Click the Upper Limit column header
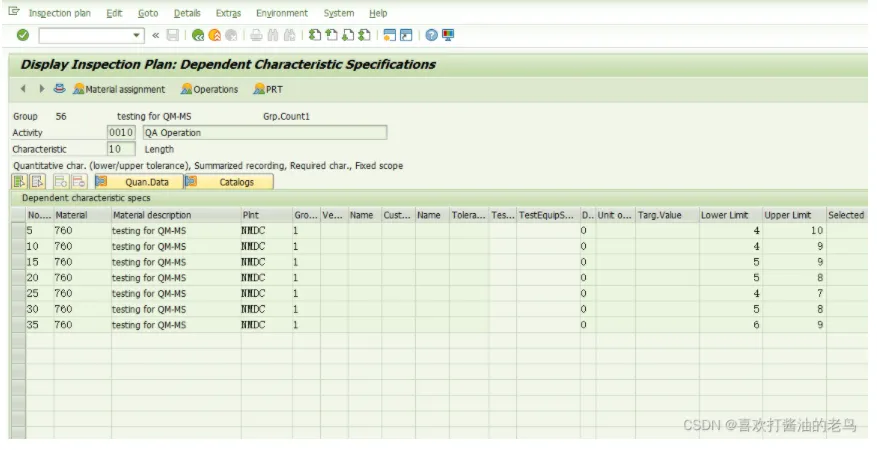Viewport: 877px width, 450px height. coord(794,215)
